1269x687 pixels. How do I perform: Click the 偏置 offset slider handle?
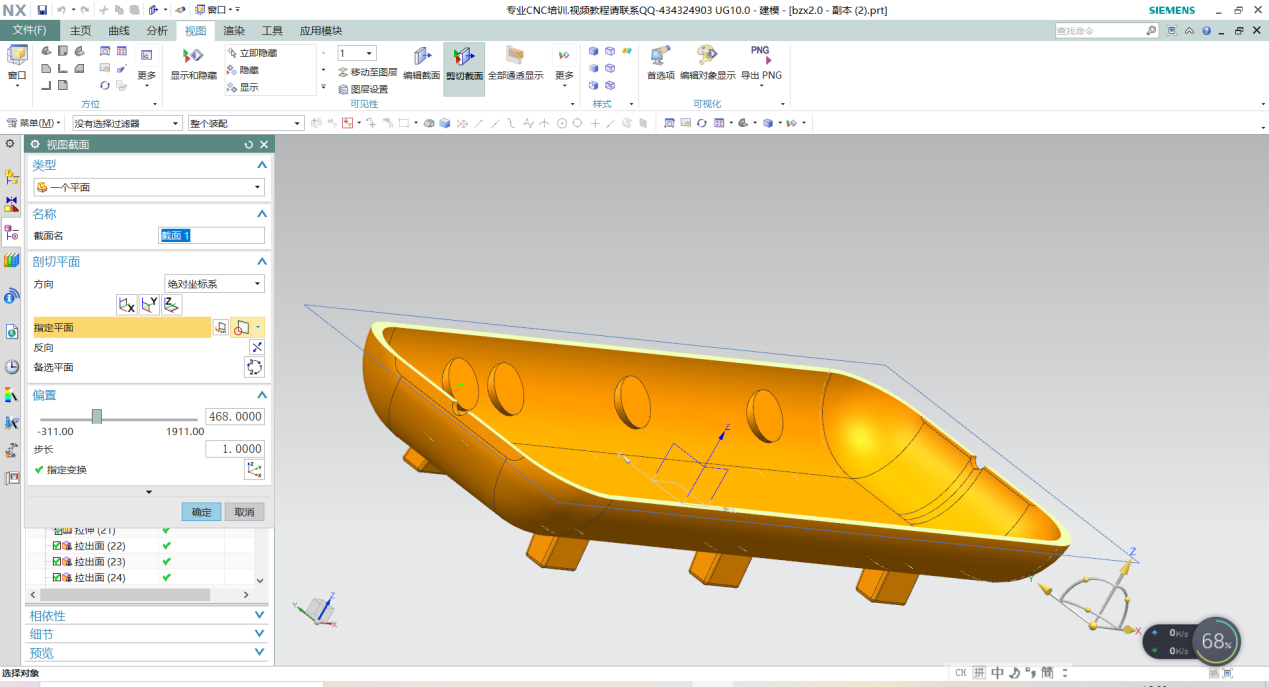97,416
